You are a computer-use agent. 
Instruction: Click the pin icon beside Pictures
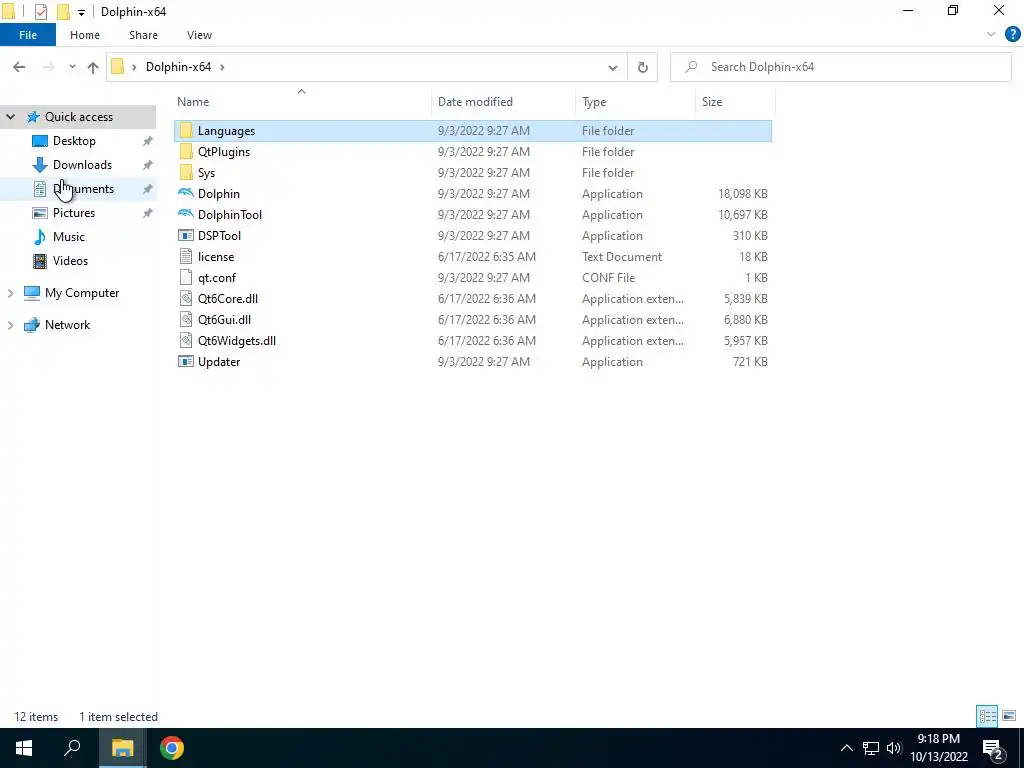click(148, 213)
